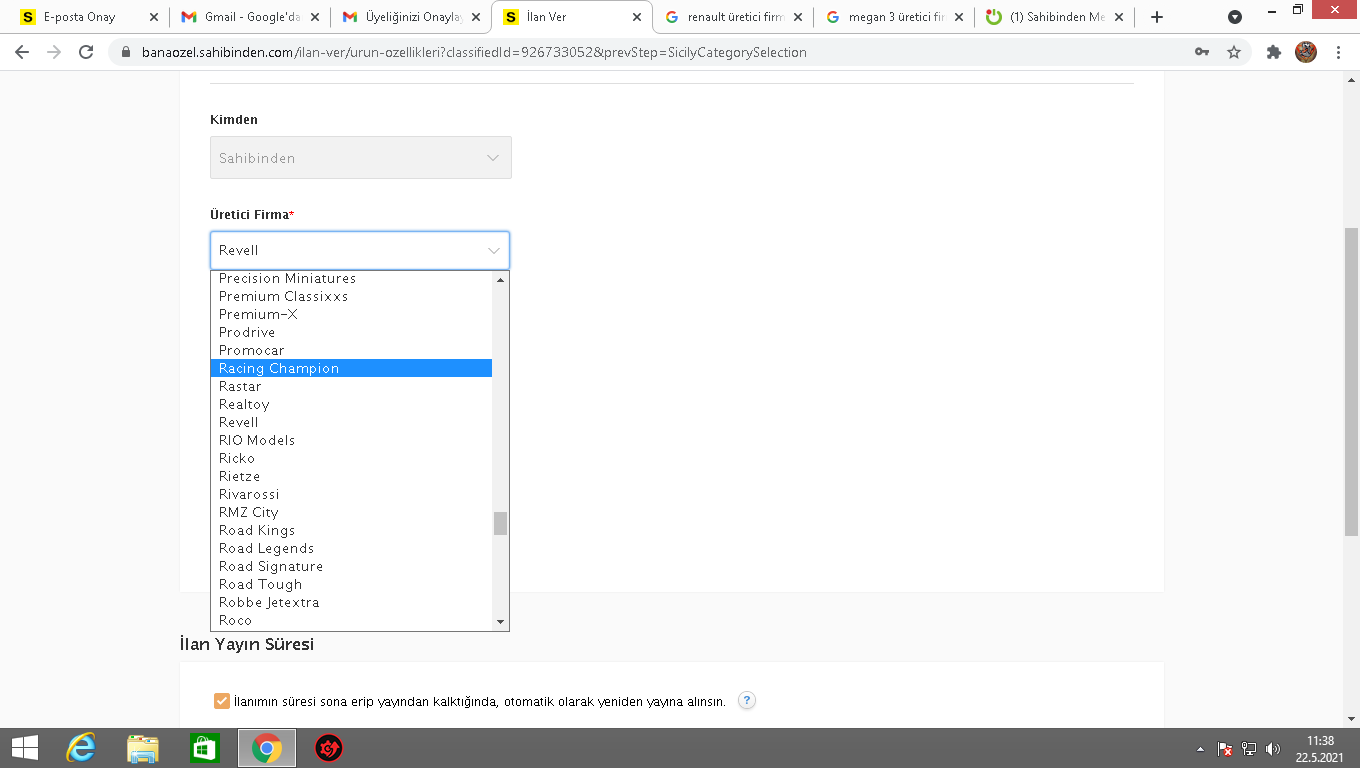1360x768 pixels.
Task: Toggle automatic republish of expired listing checkbox
Action: 222,701
